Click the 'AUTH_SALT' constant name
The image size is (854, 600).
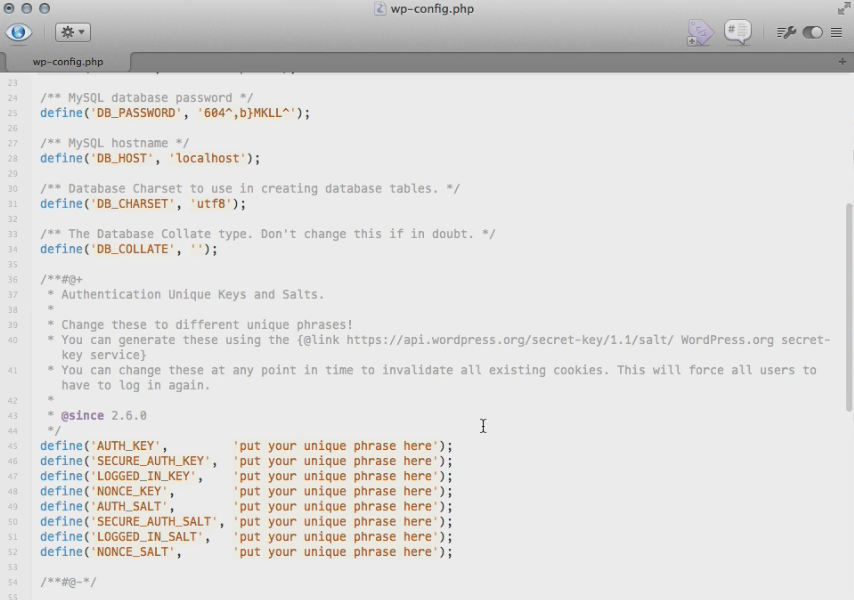tap(129, 507)
